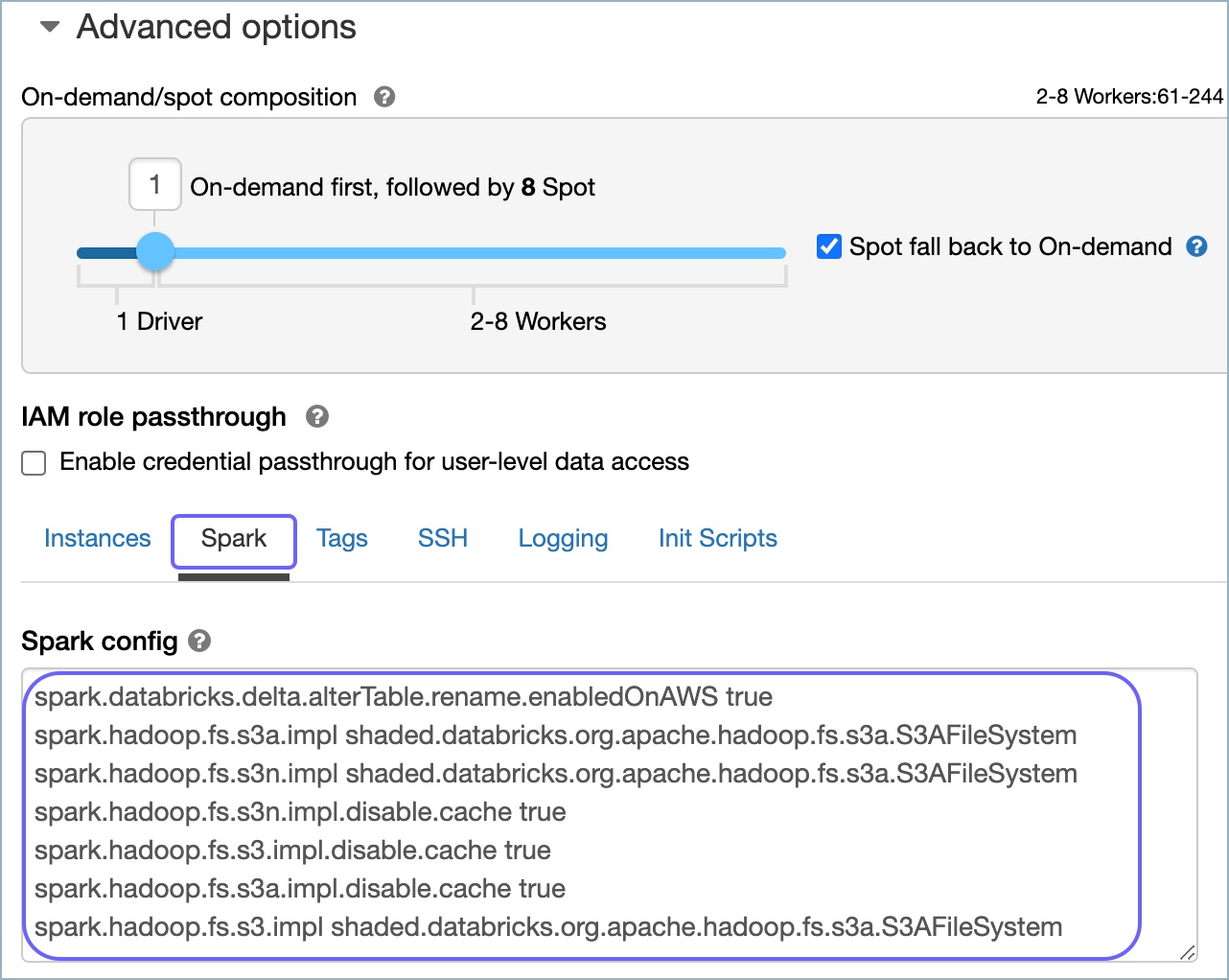Click the light-blue spot portion of slider
Viewport: 1229px width, 980px height.
pyautogui.click(x=479, y=253)
